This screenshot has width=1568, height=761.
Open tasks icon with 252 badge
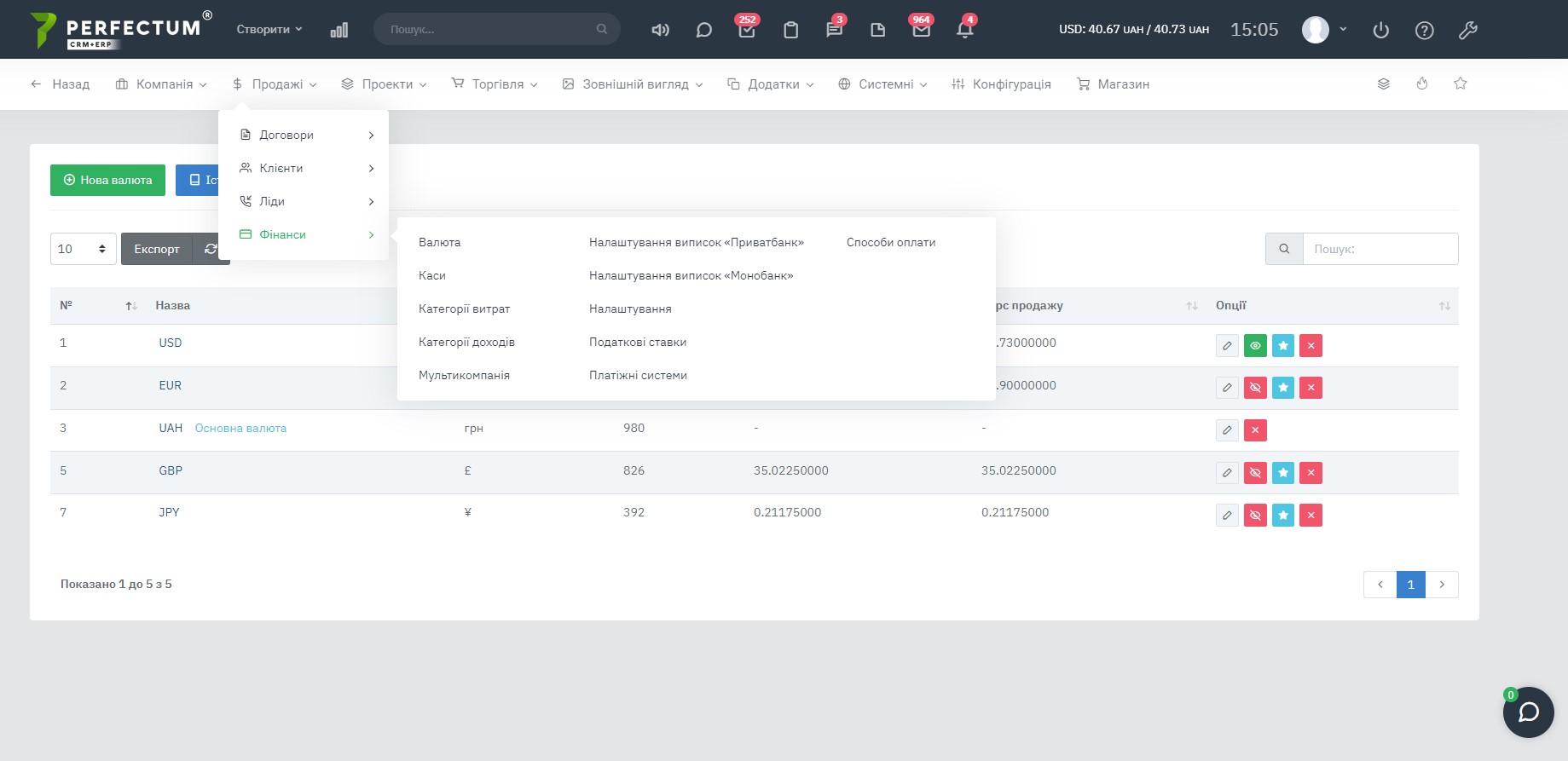[x=747, y=30]
